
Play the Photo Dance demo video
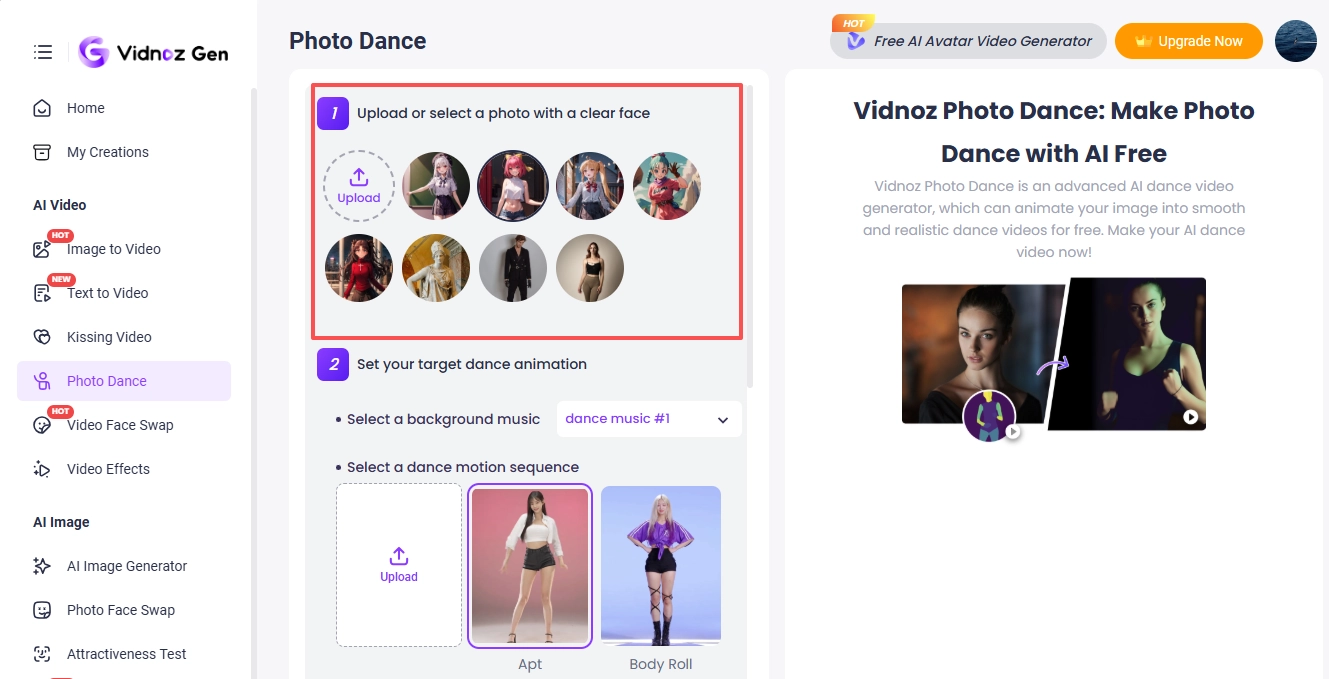click(x=1190, y=419)
